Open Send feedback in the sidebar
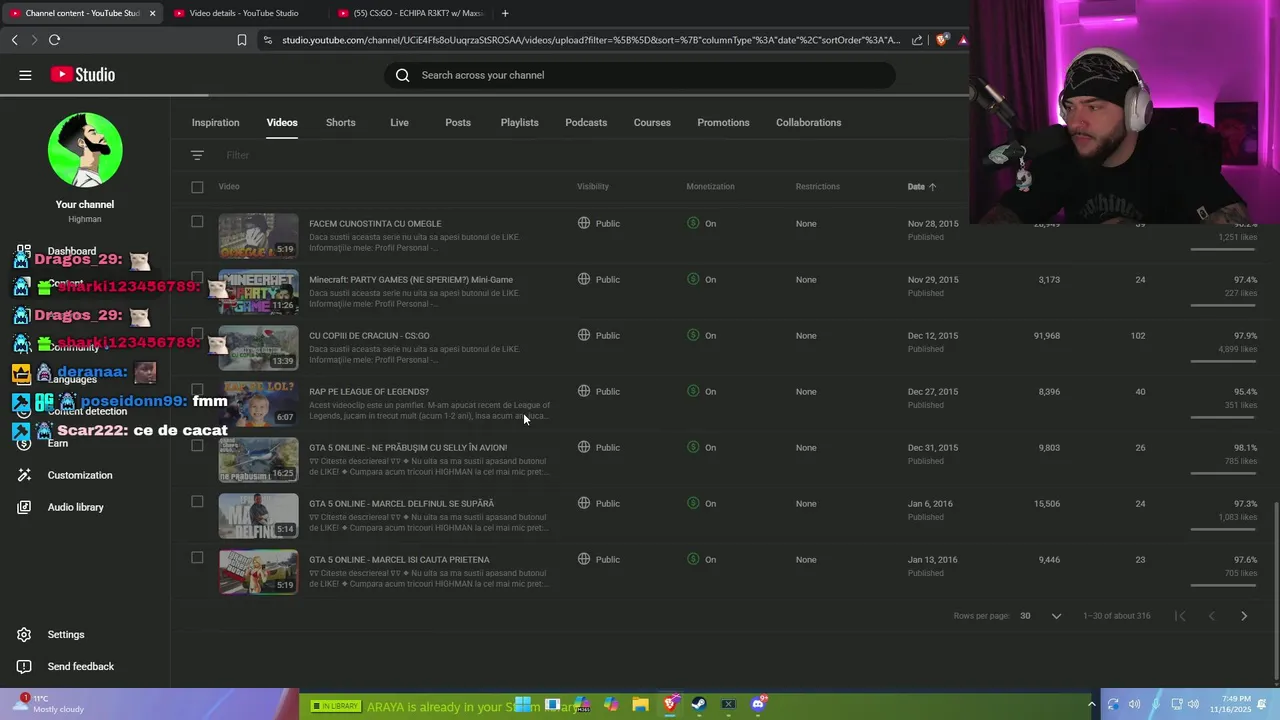The image size is (1280, 720). click(81, 667)
